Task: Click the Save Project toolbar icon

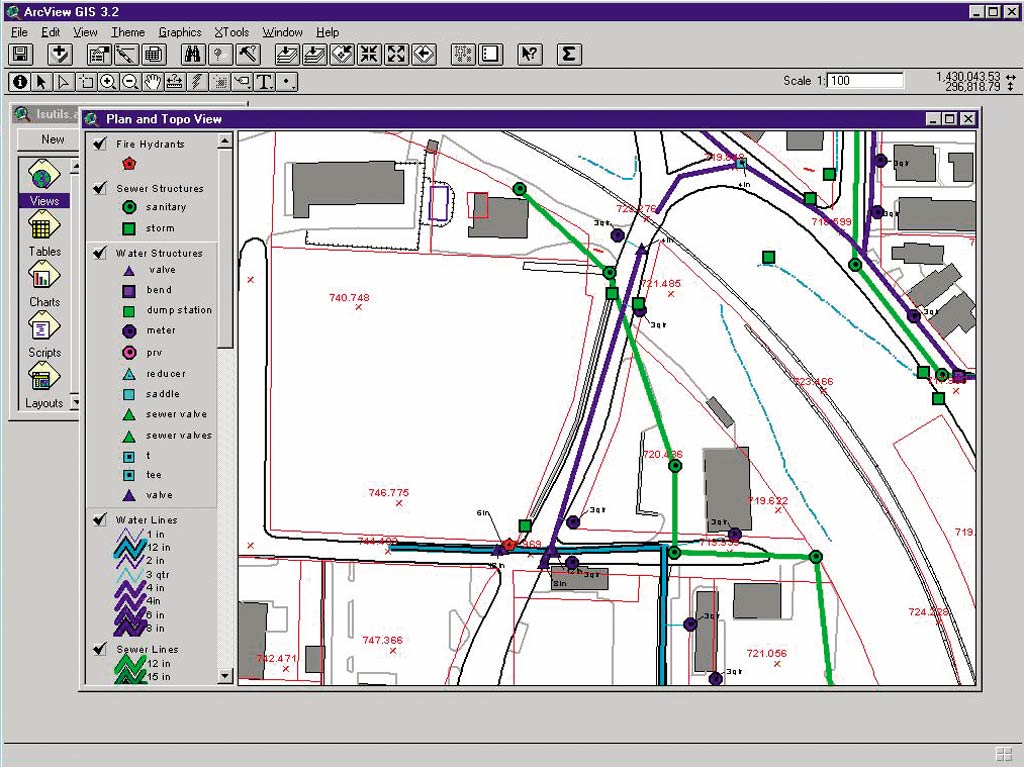Action: (x=21, y=55)
